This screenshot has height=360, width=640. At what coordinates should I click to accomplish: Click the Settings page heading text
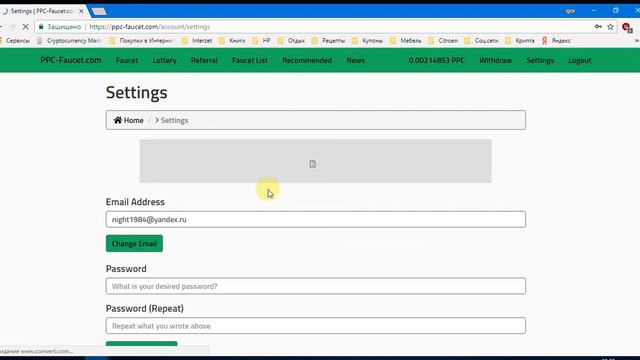(136, 93)
